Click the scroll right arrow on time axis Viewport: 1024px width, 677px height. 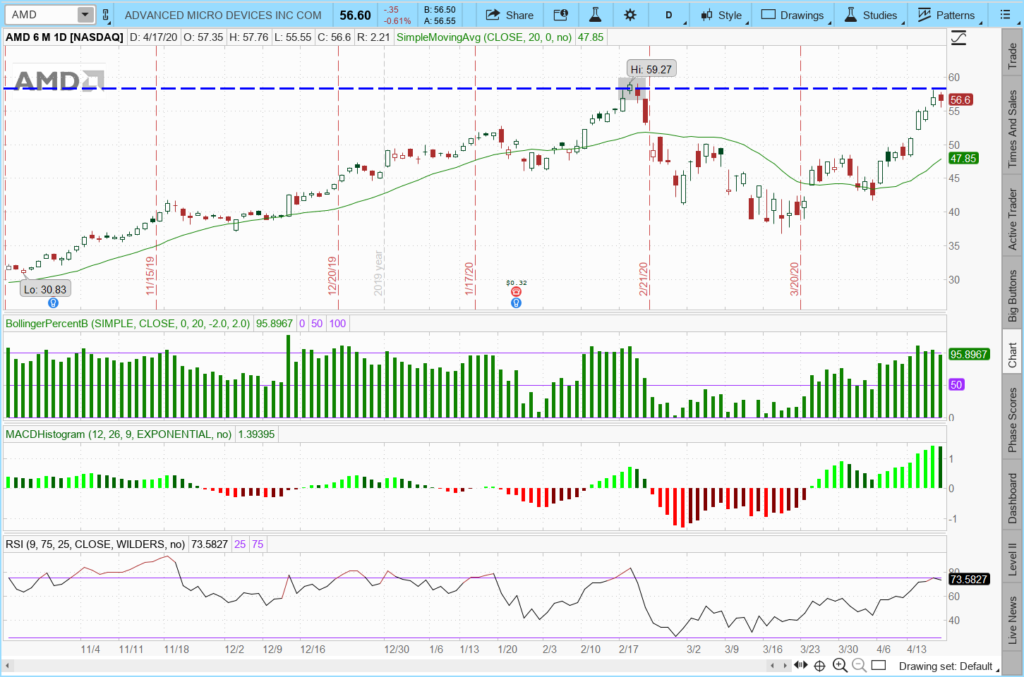[785, 666]
